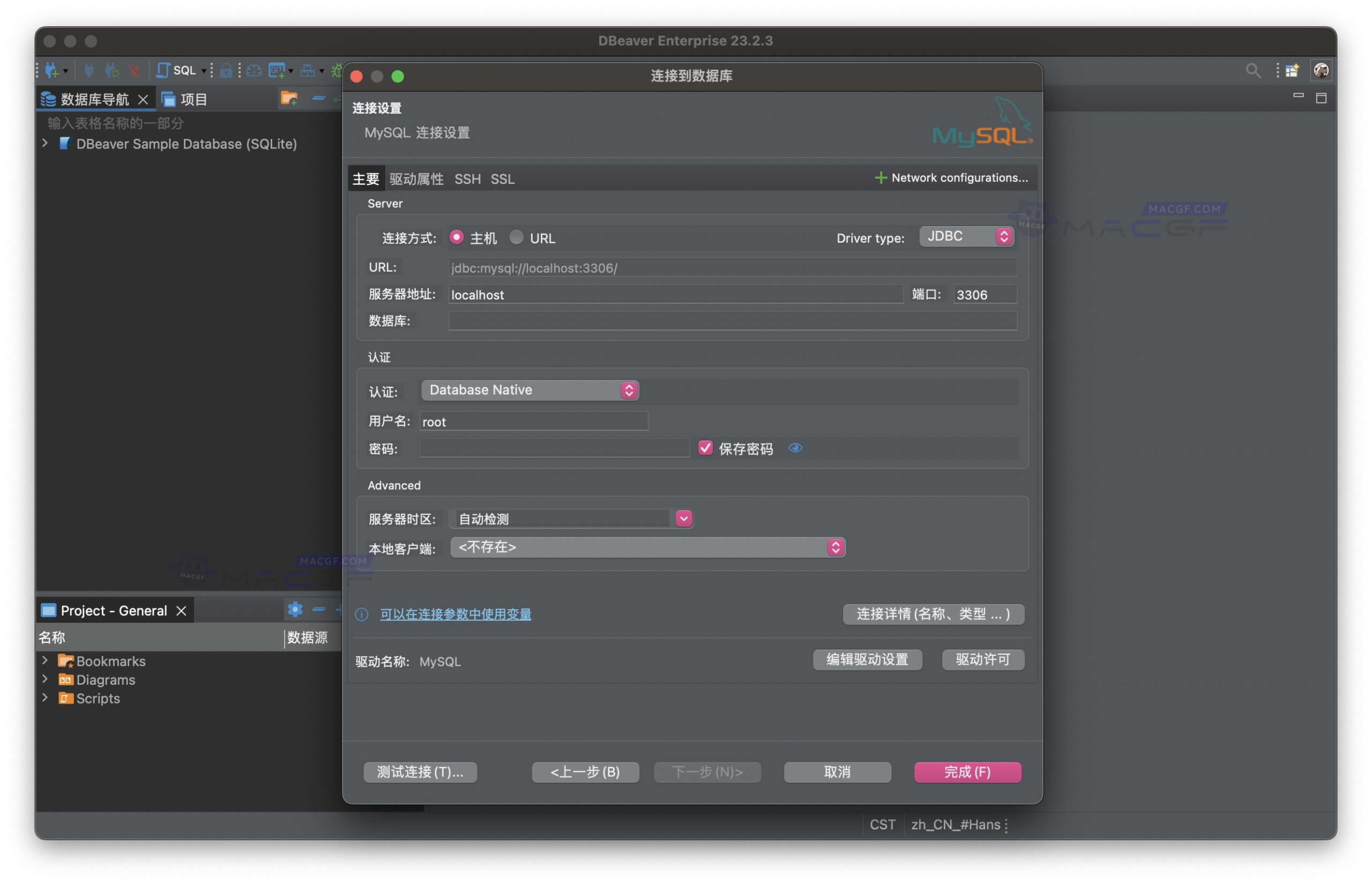The height and width of the screenshot is (883, 1372).
Task: Click the 测试连接 button
Action: (x=420, y=772)
